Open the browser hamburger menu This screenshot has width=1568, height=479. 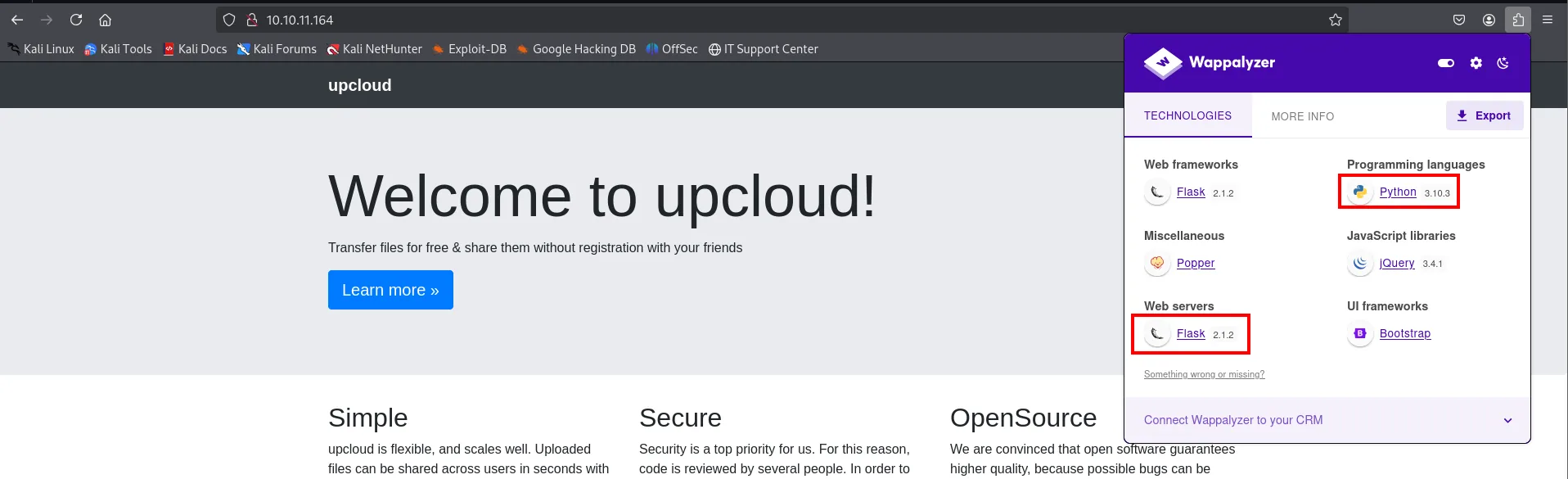tap(1548, 20)
